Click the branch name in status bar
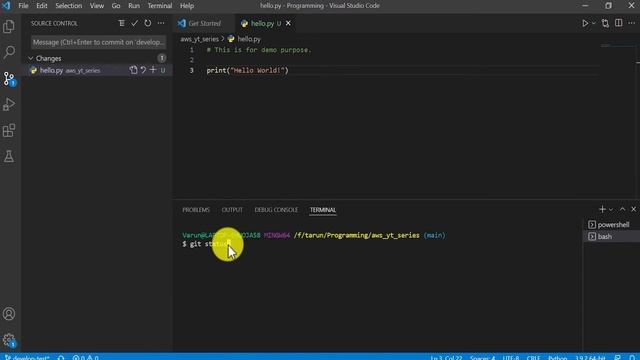 tap(27, 357)
